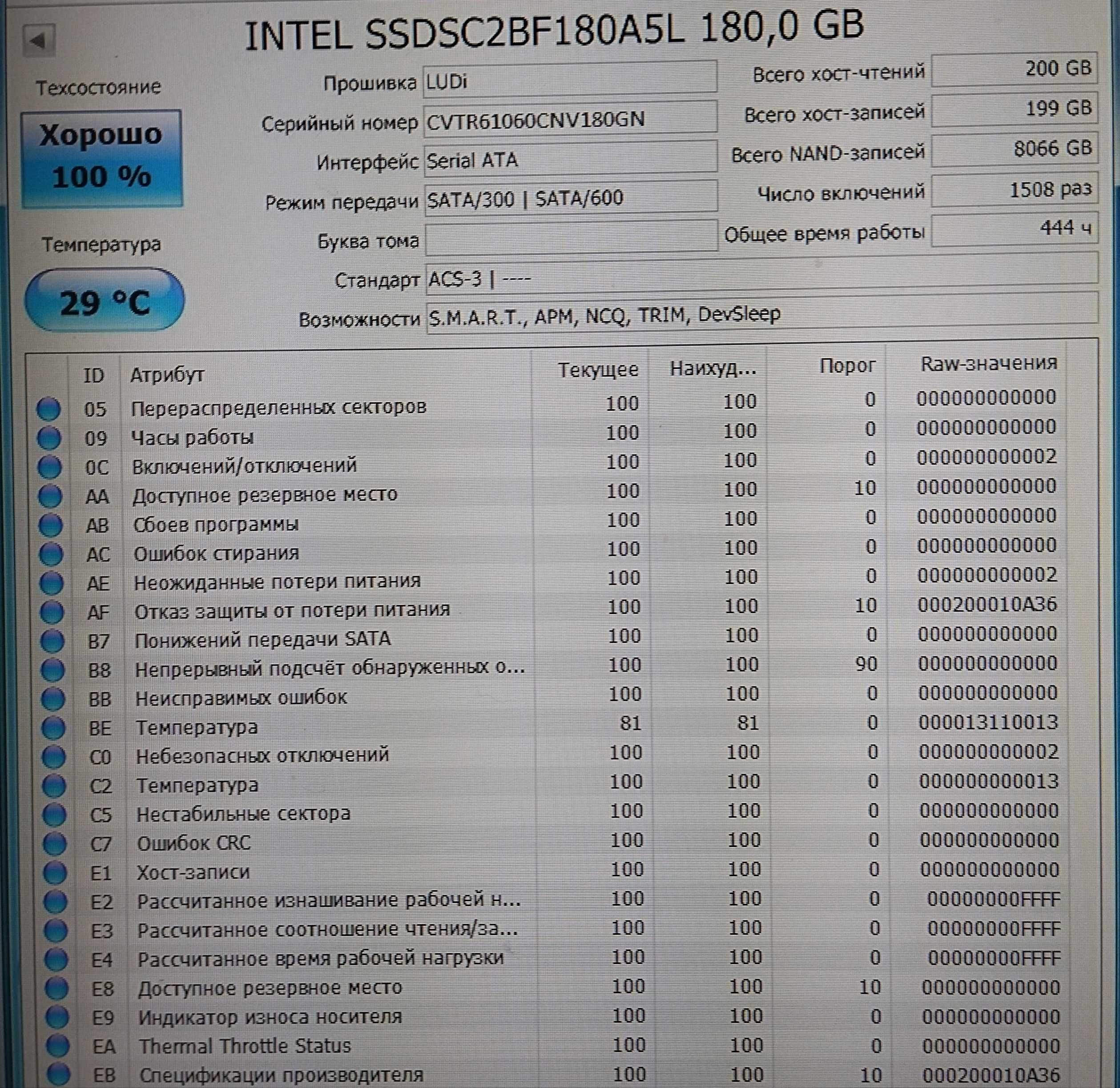
Task: Click the status circle for attribute AA
Action: [50, 496]
